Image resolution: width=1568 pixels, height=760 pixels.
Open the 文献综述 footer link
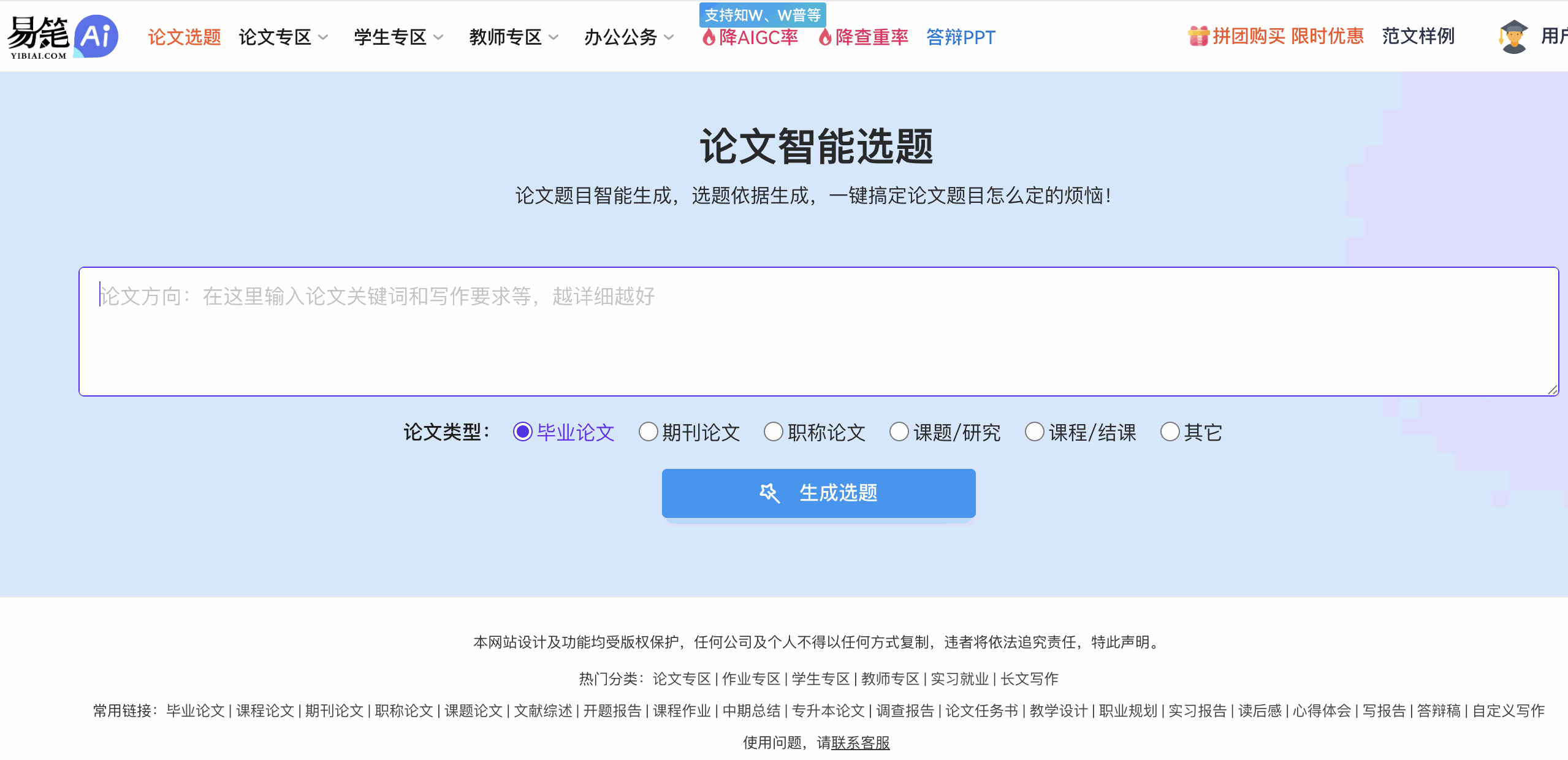(543, 711)
